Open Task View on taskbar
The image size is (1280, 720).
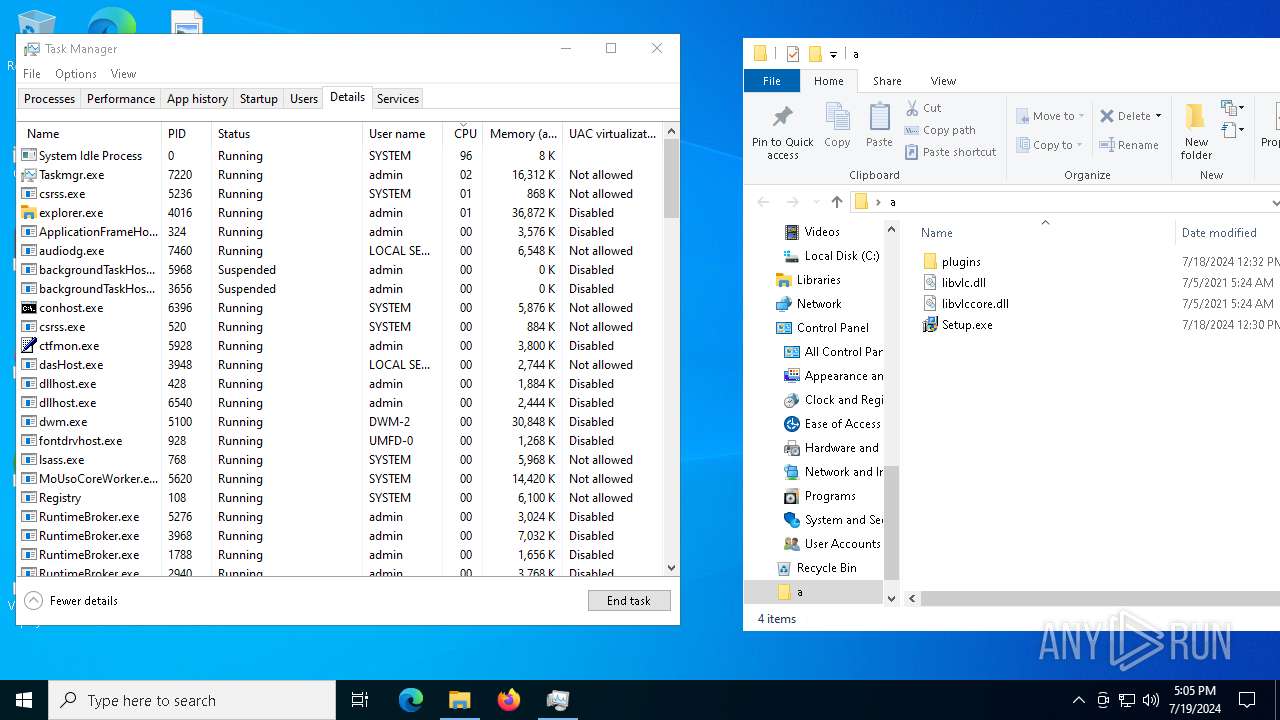coord(360,700)
